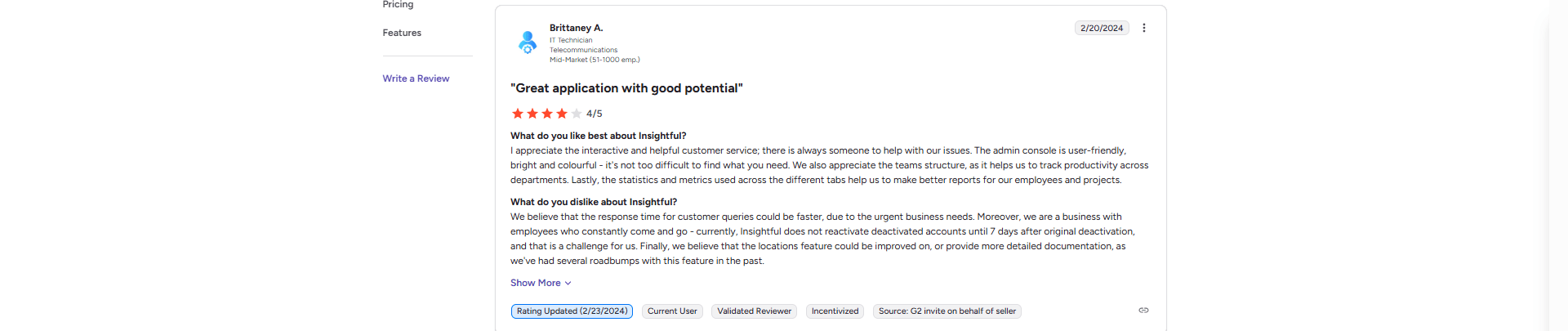Copy review permalink via chain link icon
Screen dimensions: 1568x331
(1143, 311)
